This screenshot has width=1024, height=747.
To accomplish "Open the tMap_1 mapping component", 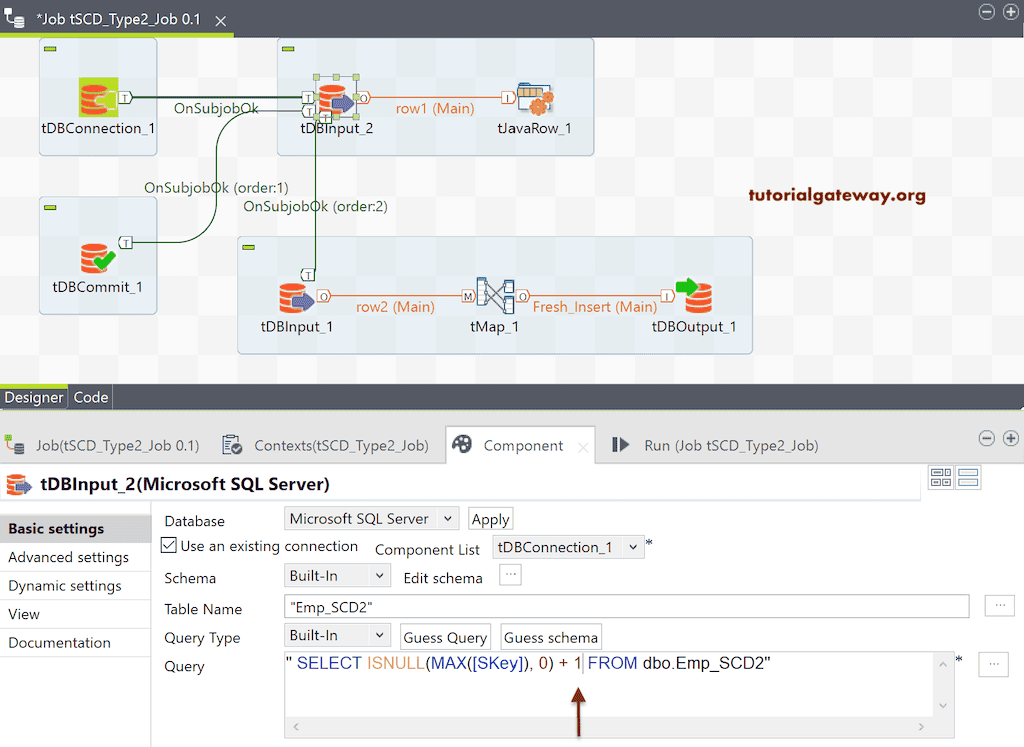I will [494, 297].
